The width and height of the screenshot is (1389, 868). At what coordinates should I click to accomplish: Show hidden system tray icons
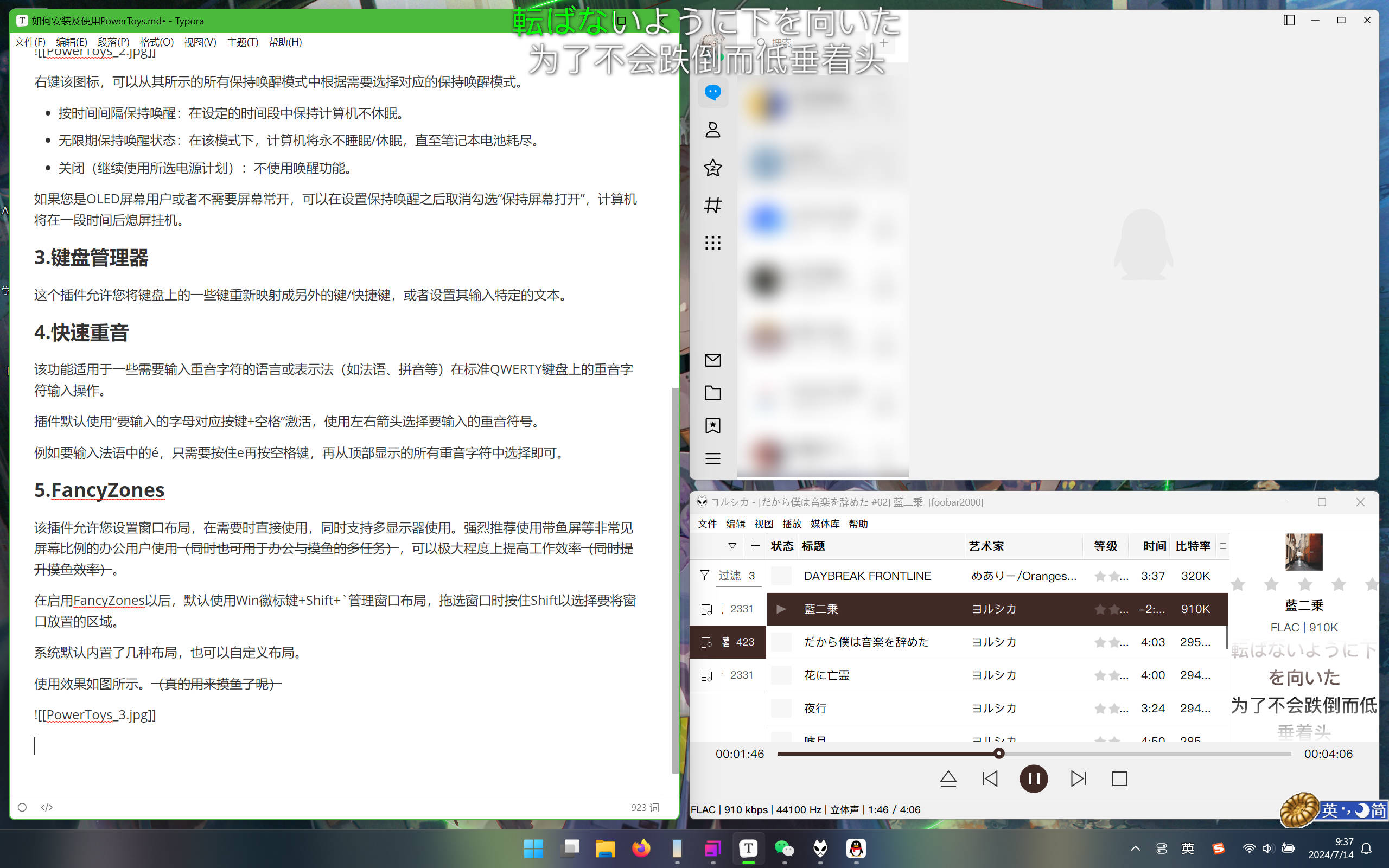(1135, 848)
